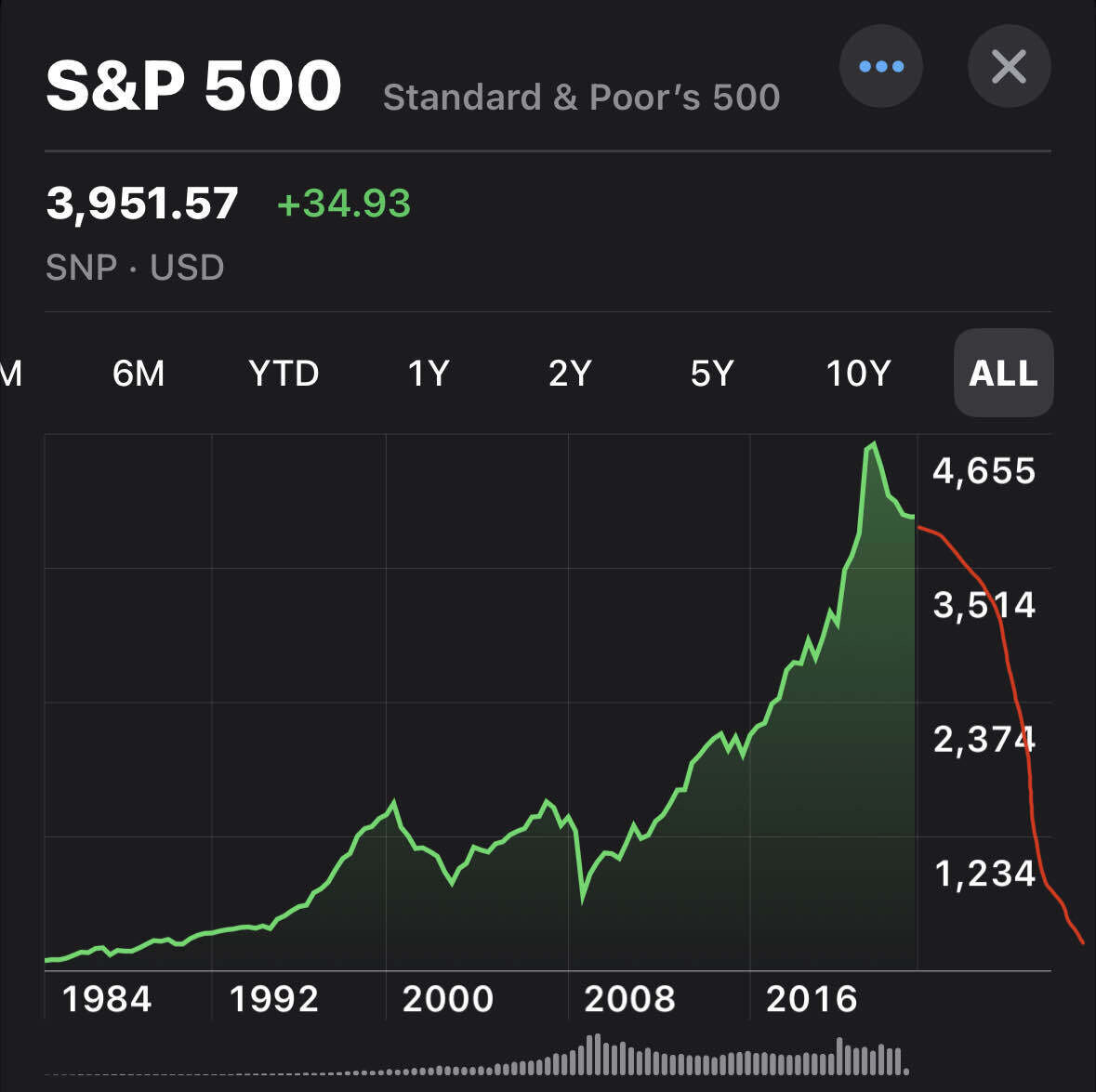Open the more options ellipsis menu
The image size is (1096, 1092).
coord(880,66)
